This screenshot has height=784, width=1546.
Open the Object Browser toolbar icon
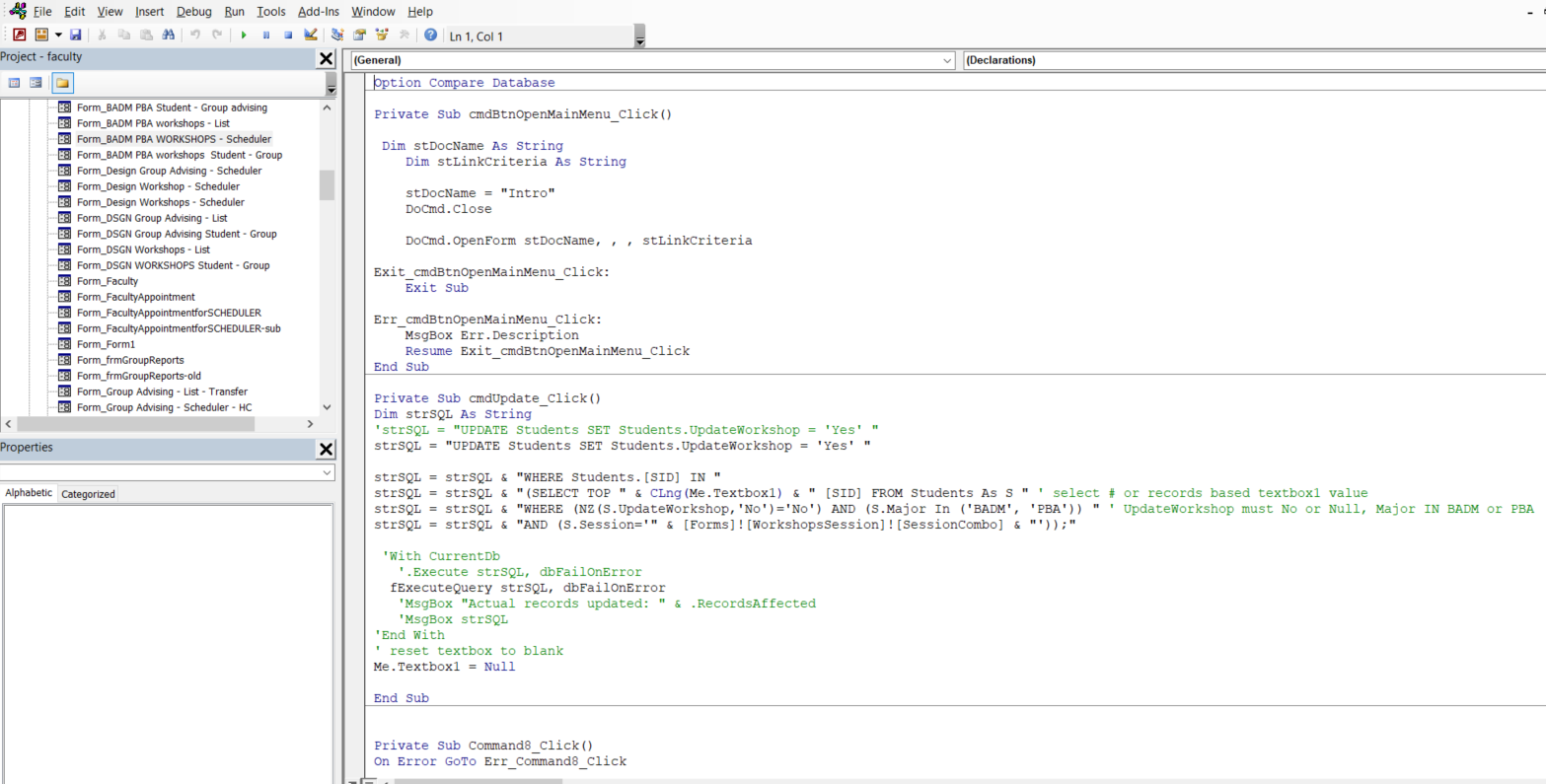[x=382, y=35]
